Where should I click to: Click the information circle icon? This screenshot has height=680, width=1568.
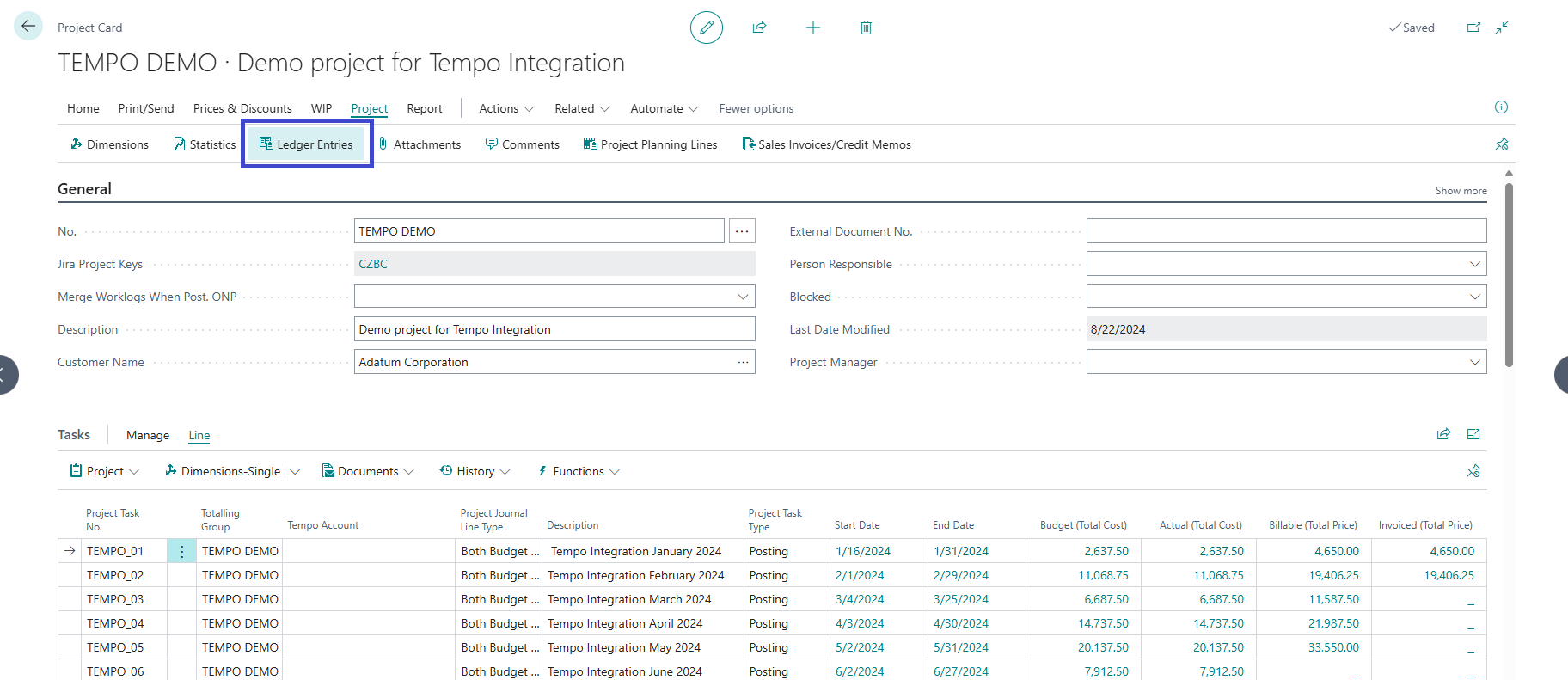click(1501, 107)
